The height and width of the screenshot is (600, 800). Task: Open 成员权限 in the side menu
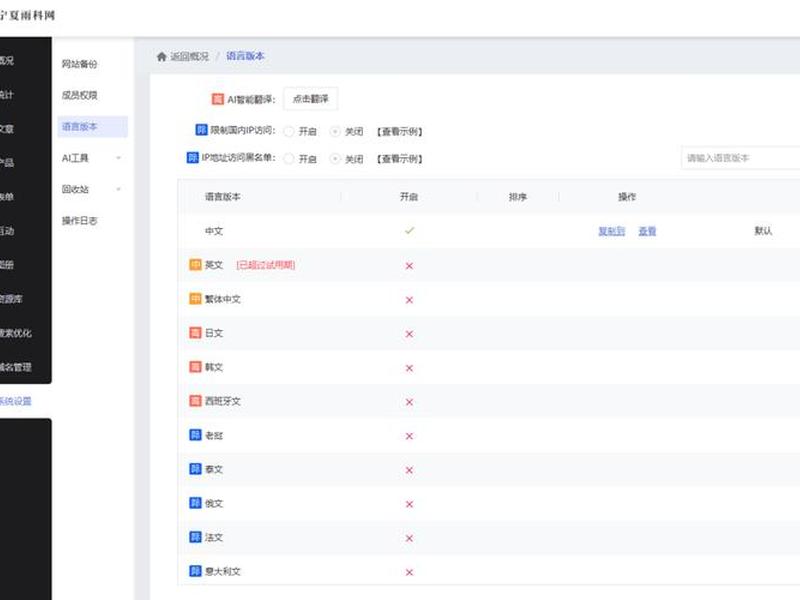coord(80,95)
